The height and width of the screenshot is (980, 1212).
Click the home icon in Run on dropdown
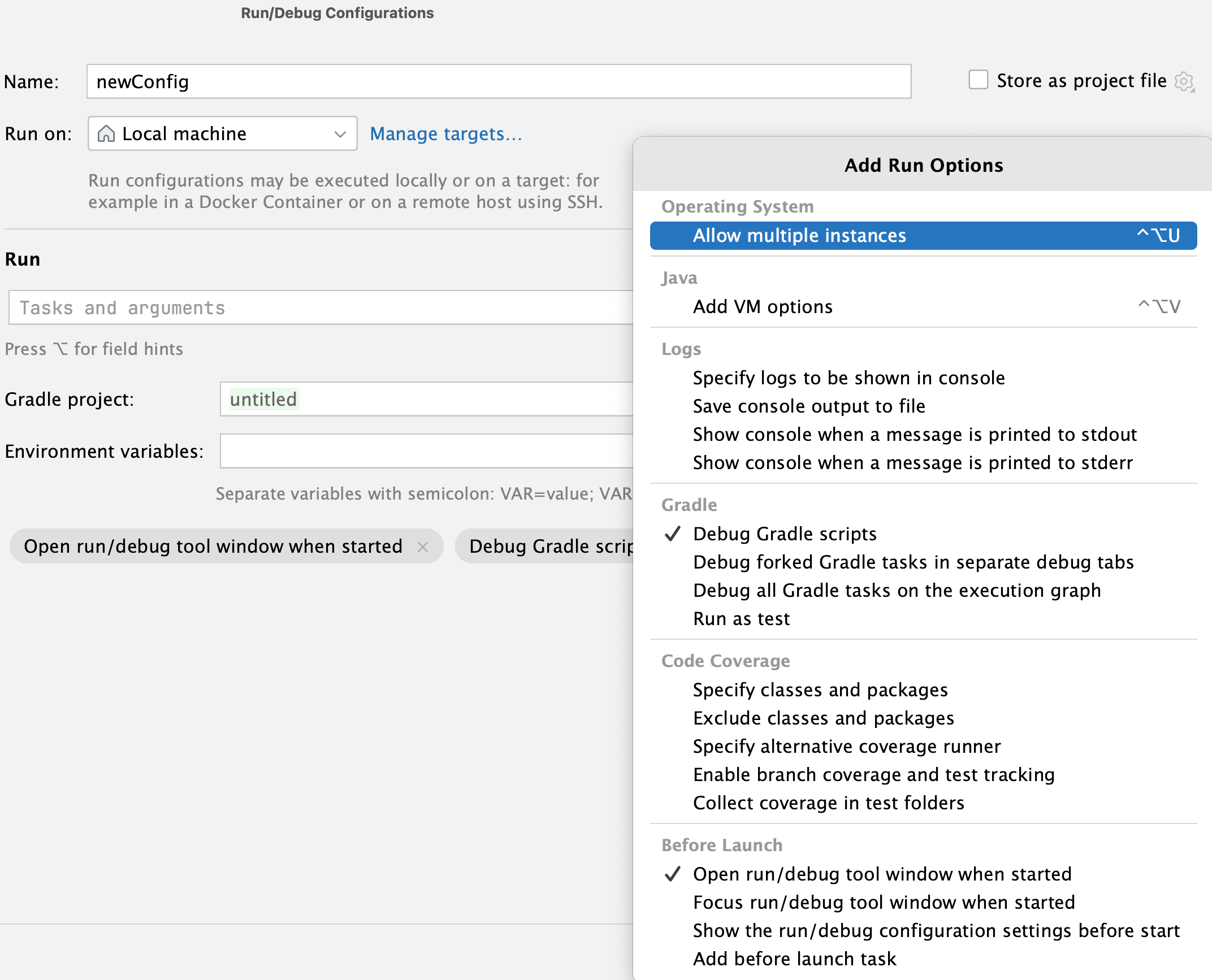(106, 134)
